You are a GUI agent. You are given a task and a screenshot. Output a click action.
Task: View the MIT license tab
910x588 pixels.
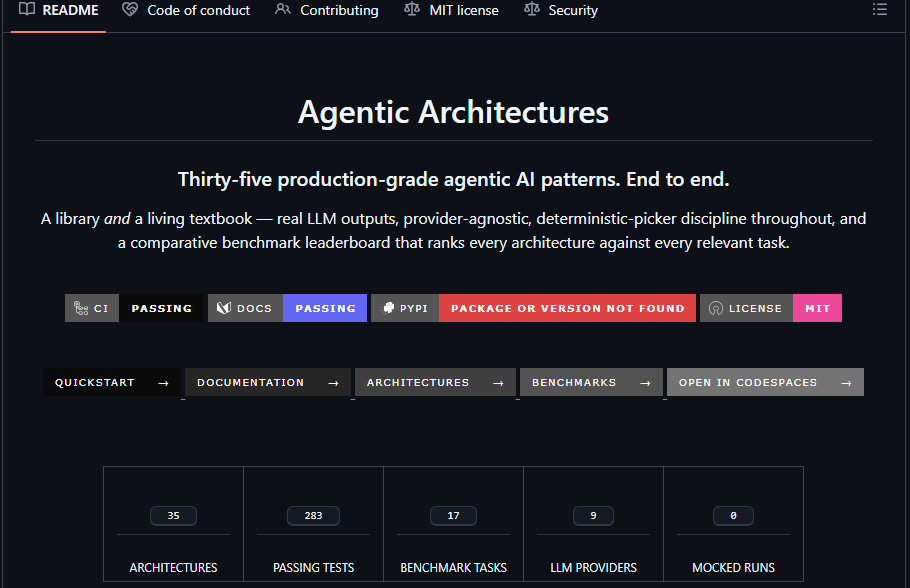click(x=452, y=10)
